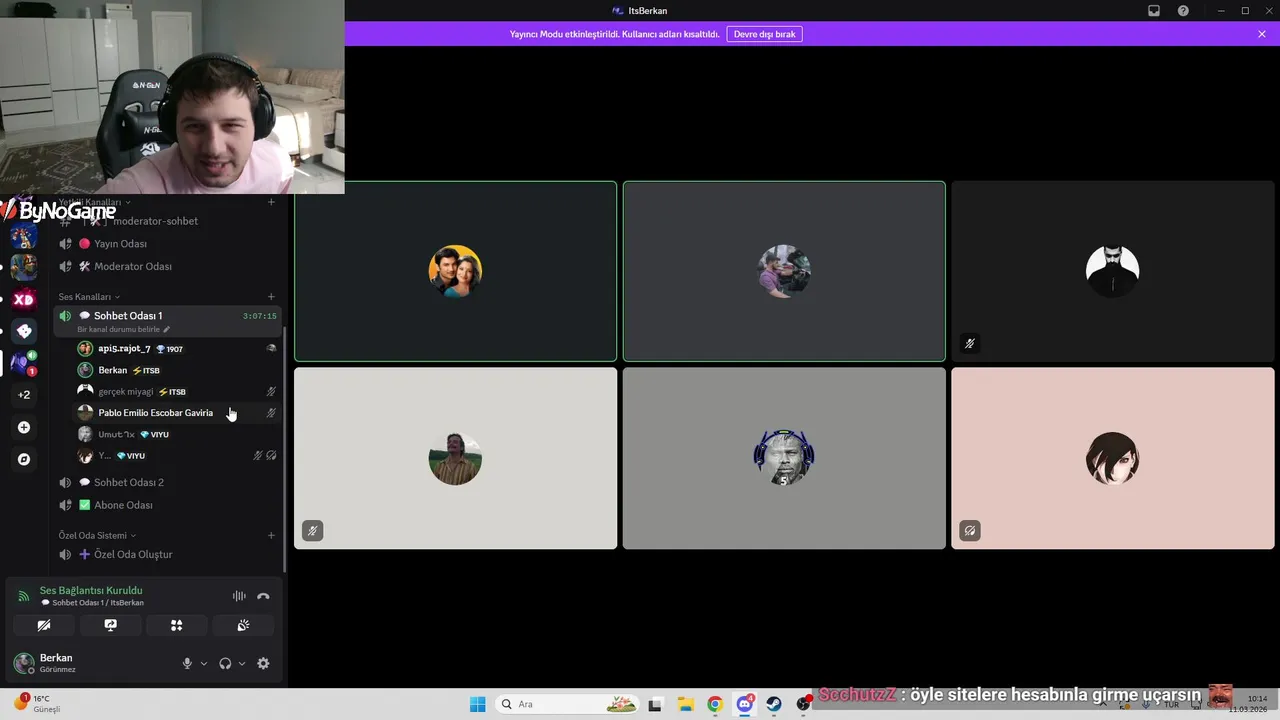
Task: Focus the green-outlined tile beside the couple
Action: click(784, 271)
